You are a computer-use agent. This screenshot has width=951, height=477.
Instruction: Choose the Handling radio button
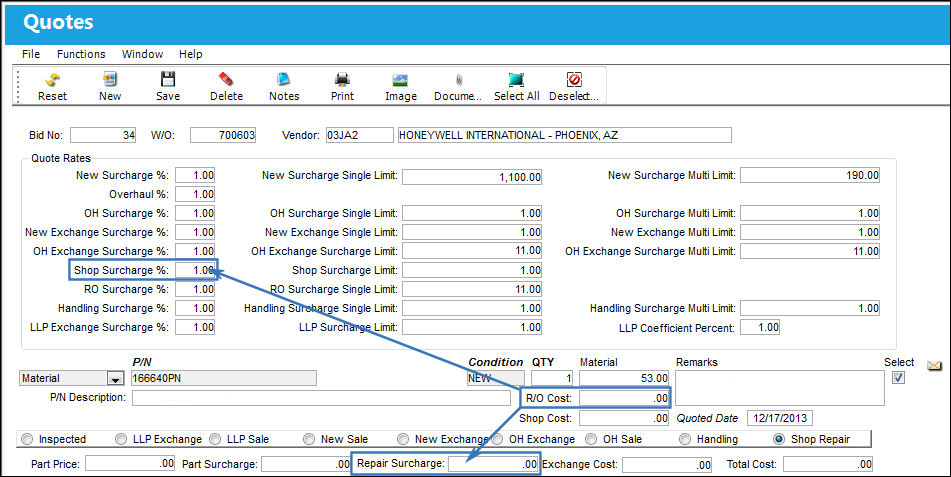pyautogui.click(x=685, y=439)
